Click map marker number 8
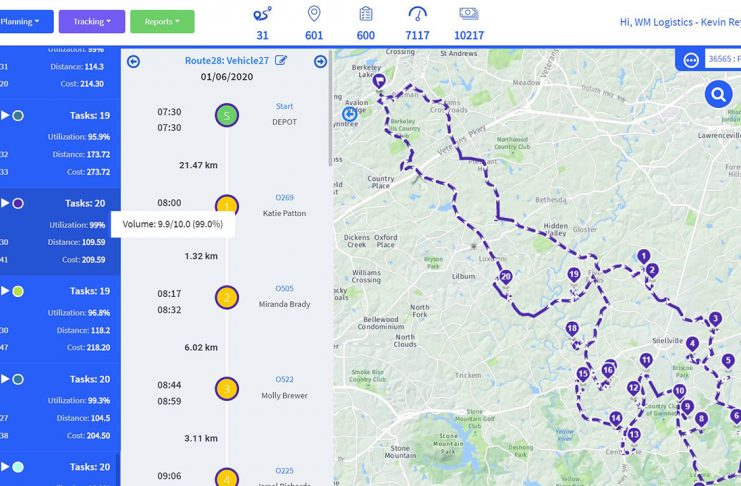 click(x=701, y=419)
